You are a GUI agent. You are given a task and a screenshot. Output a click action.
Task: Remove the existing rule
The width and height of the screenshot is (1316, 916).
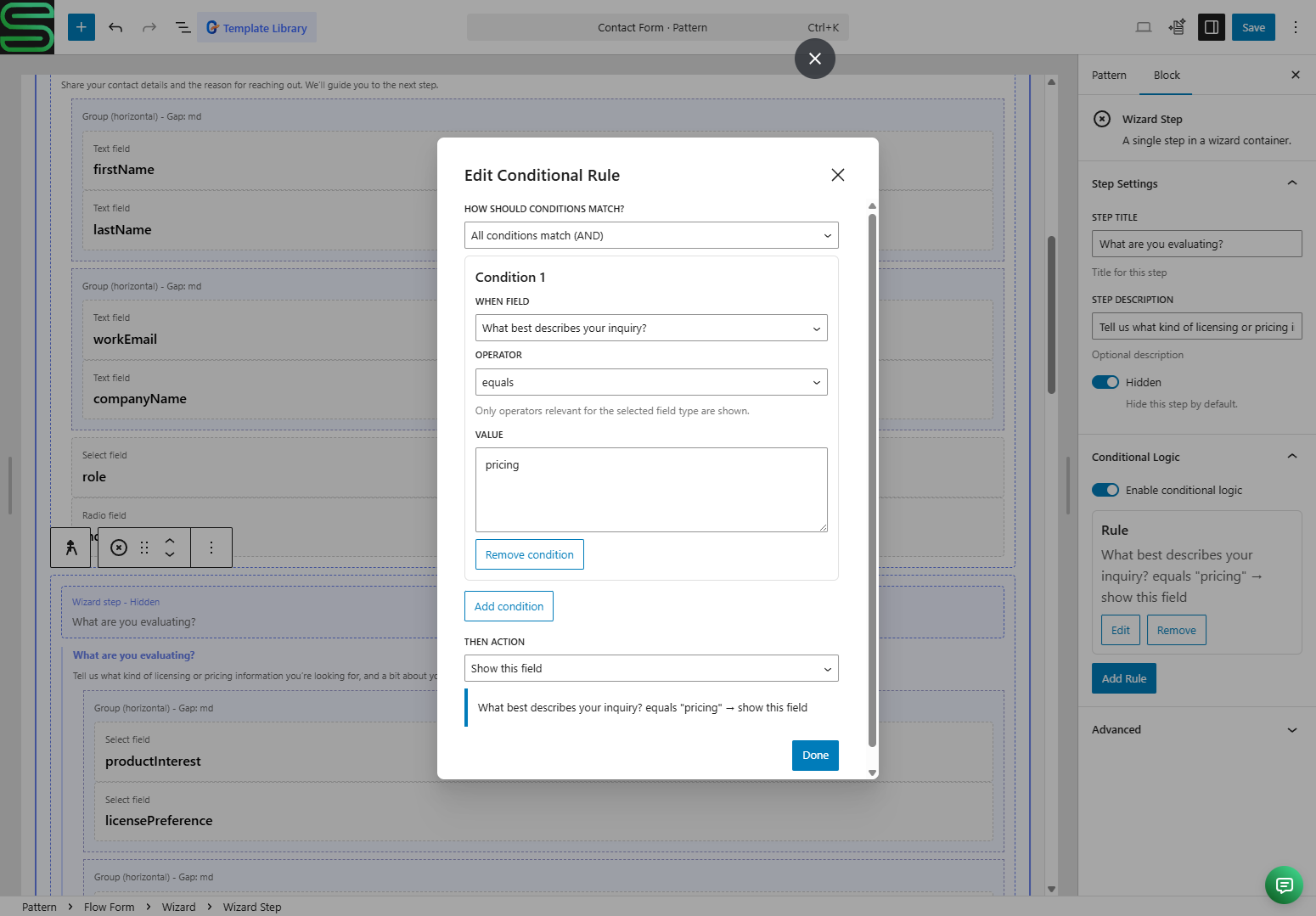pyautogui.click(x=1176, y=630)
